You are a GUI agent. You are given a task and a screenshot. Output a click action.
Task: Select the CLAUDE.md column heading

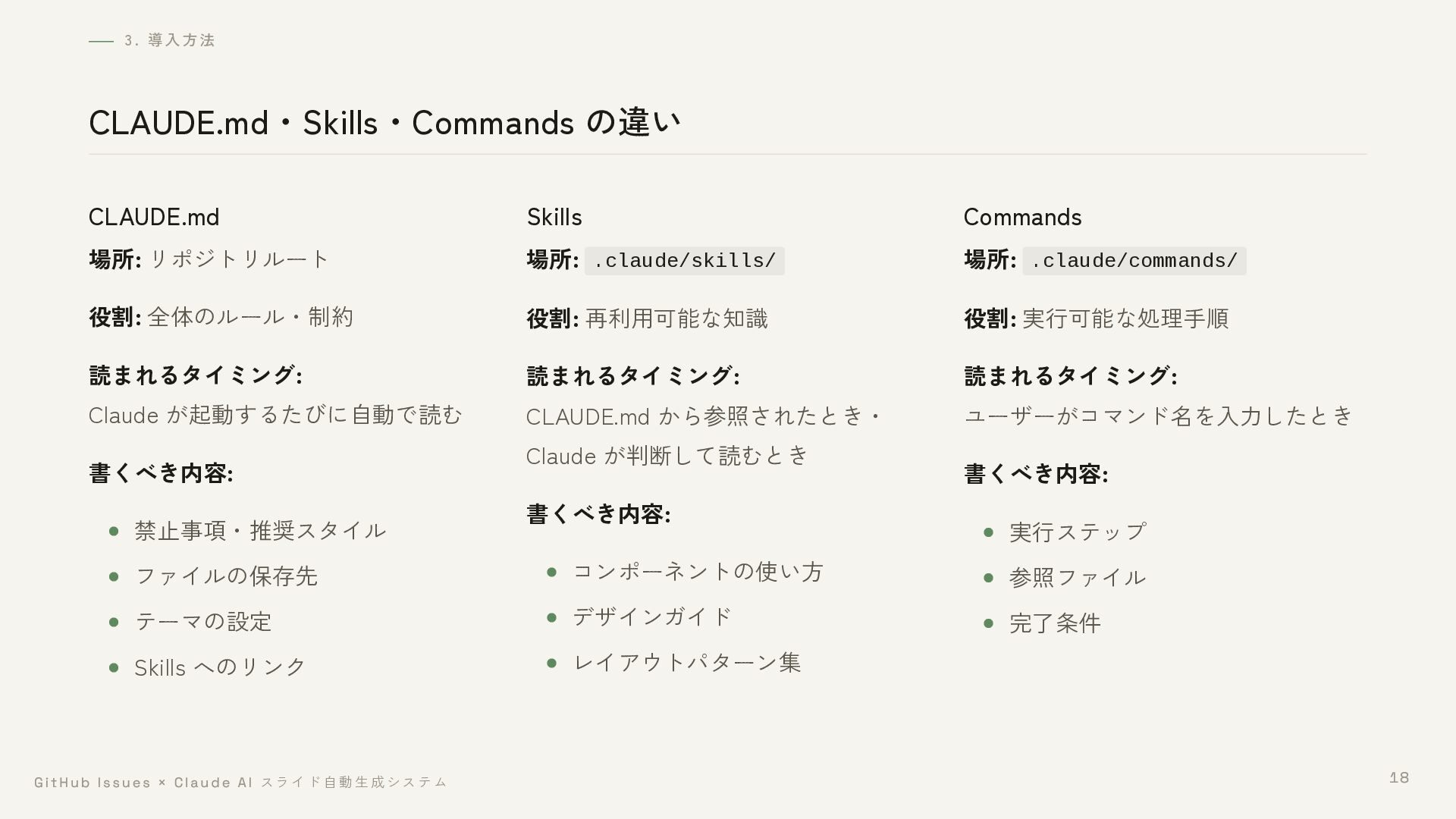point(154,218)
